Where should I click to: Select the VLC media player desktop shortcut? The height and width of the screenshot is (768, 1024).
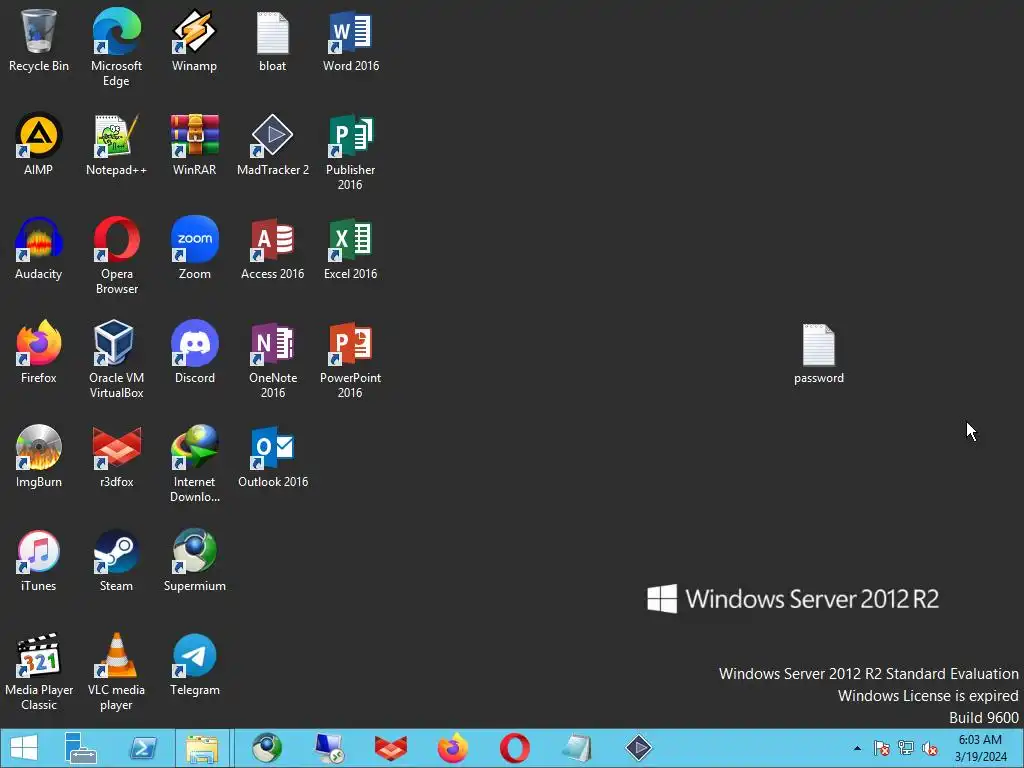tap(116, 671)
